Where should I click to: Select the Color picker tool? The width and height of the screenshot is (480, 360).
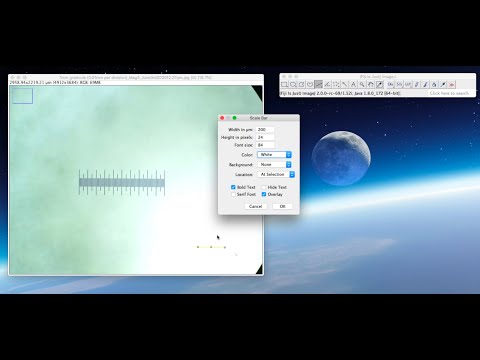(379, 84)
